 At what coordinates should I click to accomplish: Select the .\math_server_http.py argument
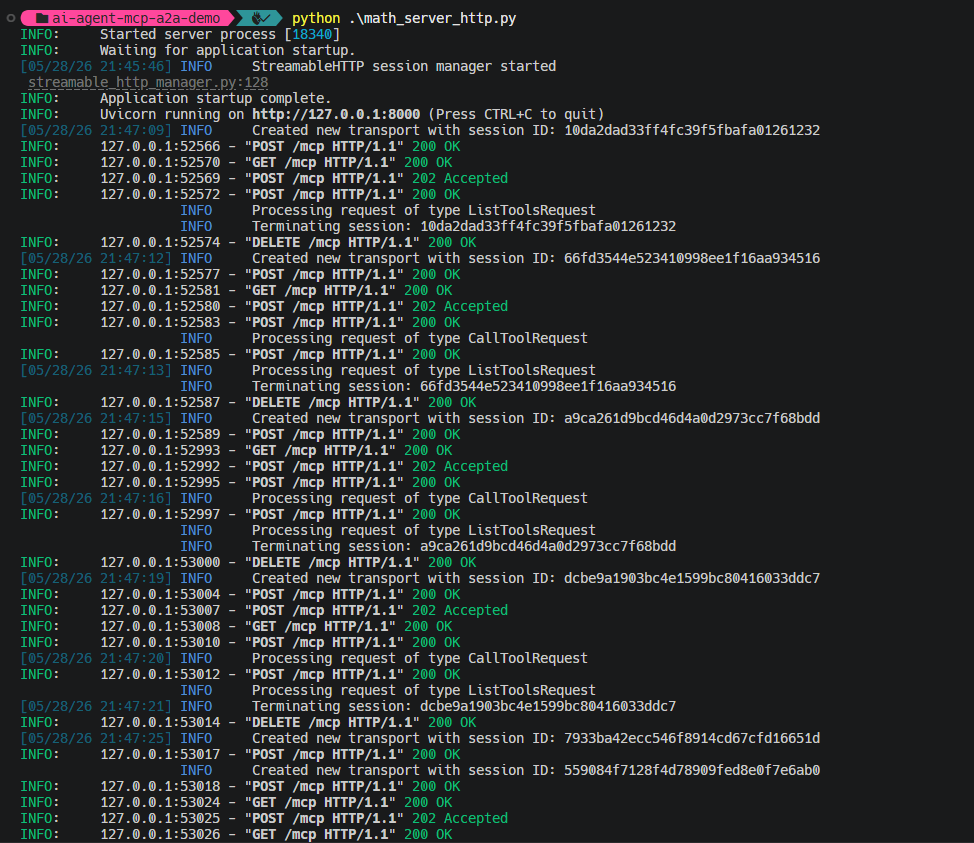[x=432, y=19]
